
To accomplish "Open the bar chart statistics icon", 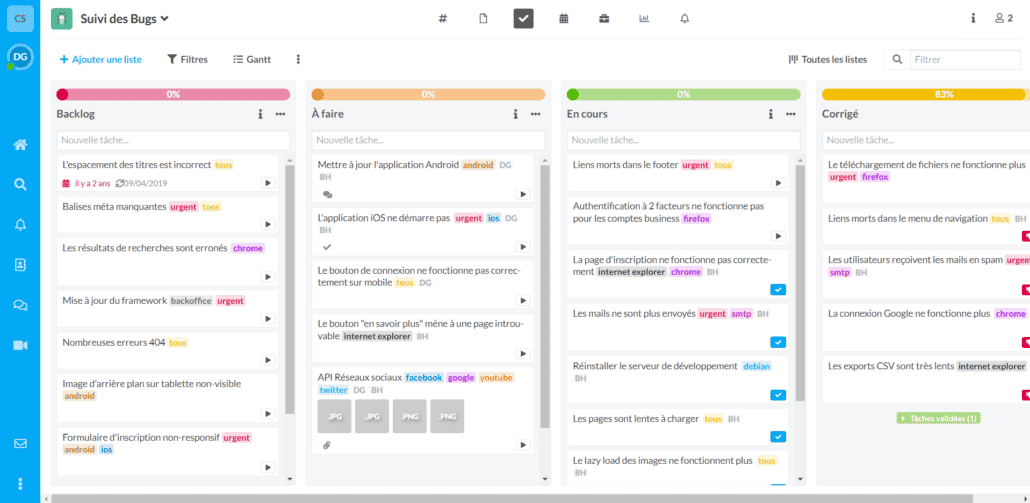I will pos(644,18).
